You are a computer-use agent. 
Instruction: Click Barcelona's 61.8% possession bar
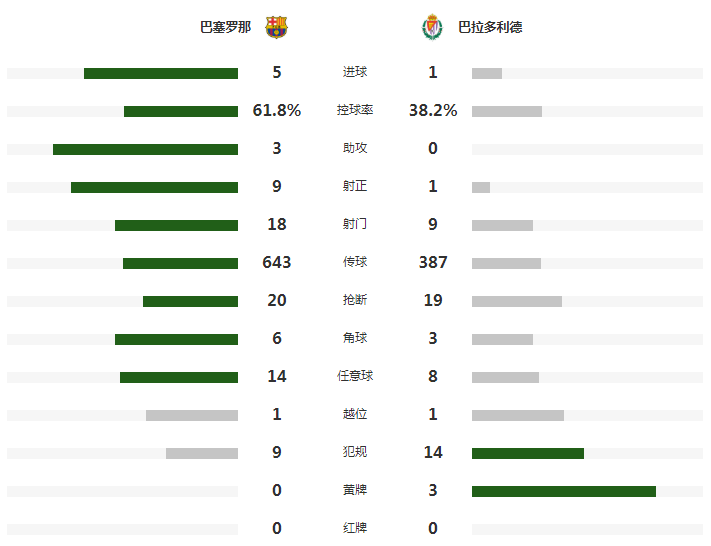pos(181,112)
